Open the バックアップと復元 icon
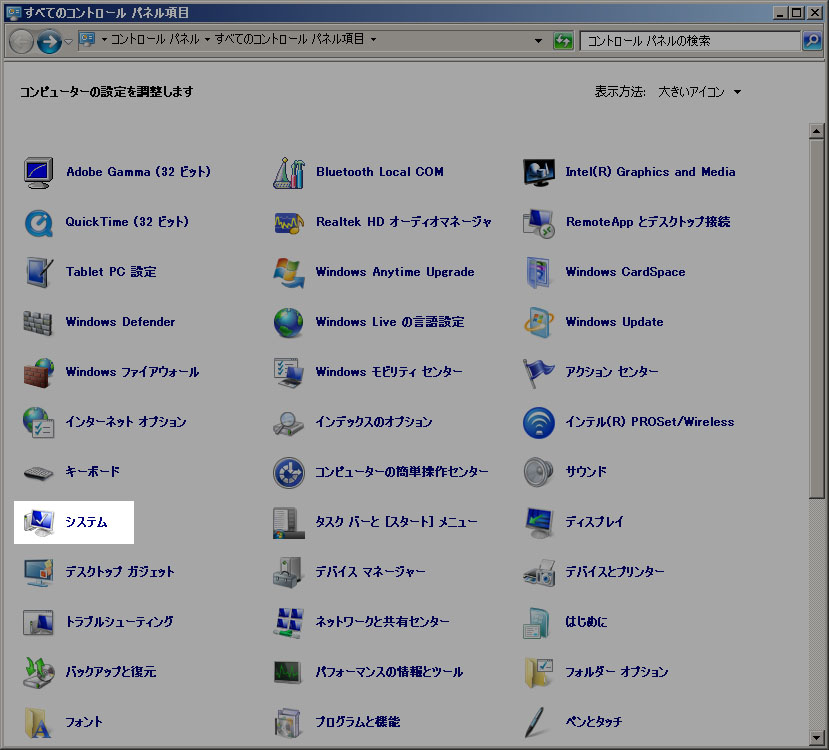This screenshot has height=750, width=829. [x=39, y=672]
